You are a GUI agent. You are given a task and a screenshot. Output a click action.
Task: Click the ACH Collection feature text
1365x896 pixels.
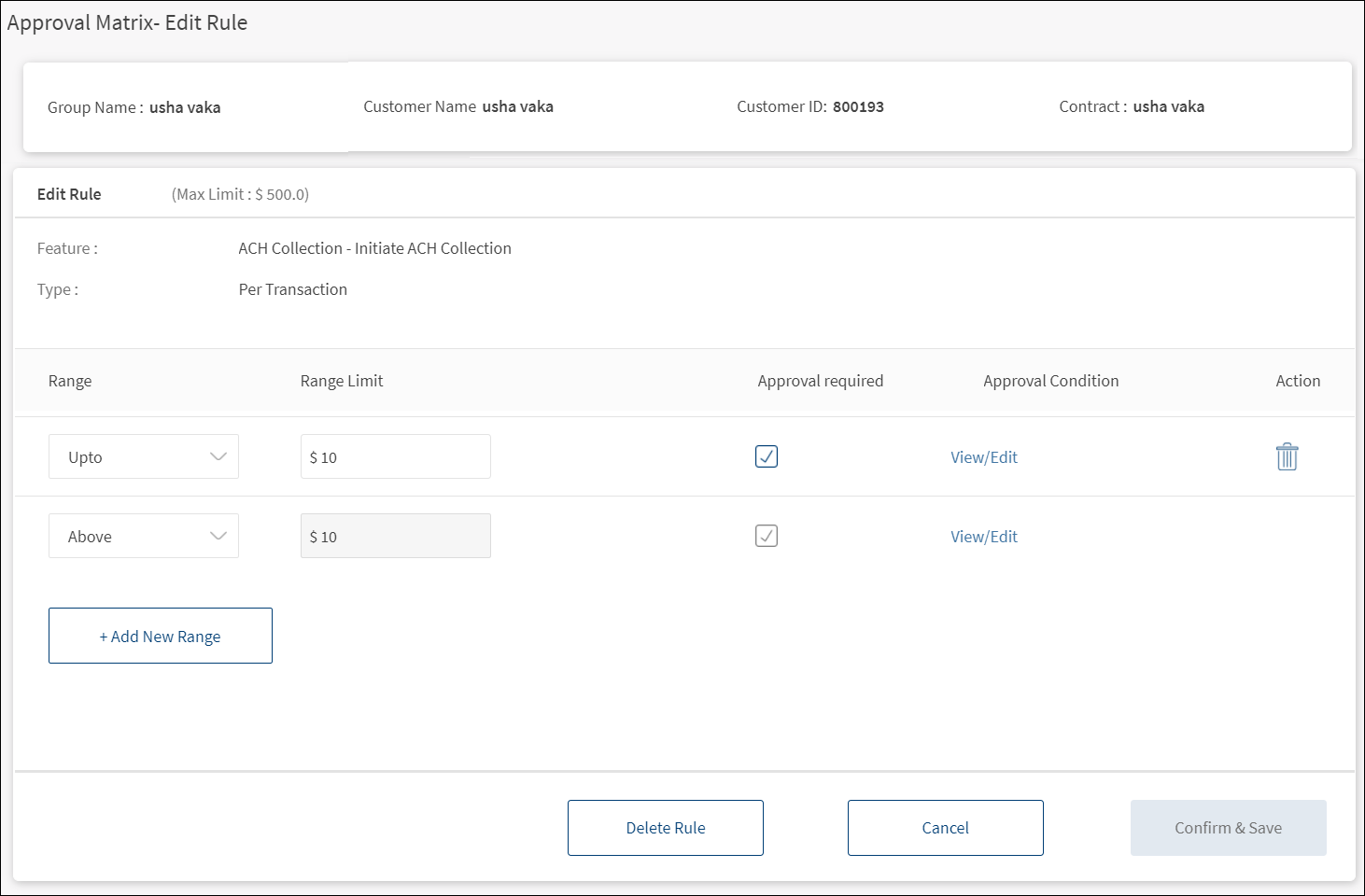(x=374, y=248)
